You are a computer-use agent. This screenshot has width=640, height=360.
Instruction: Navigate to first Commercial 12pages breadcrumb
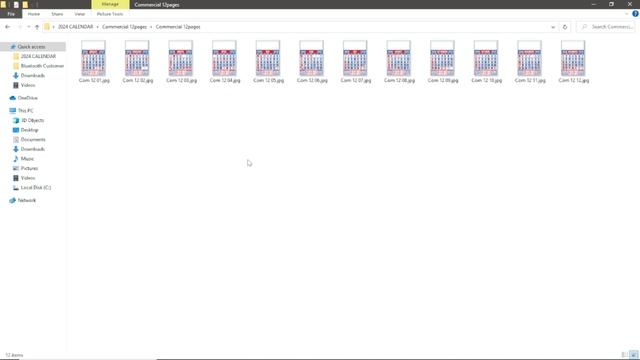(x=124, y=27)
